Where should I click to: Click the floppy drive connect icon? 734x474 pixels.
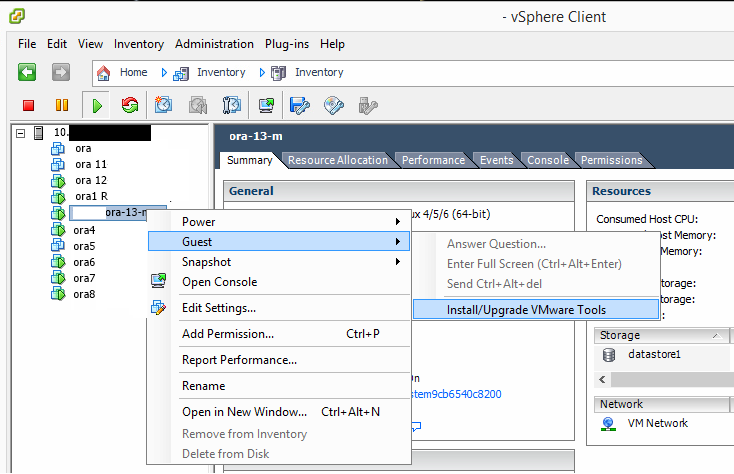300,105
